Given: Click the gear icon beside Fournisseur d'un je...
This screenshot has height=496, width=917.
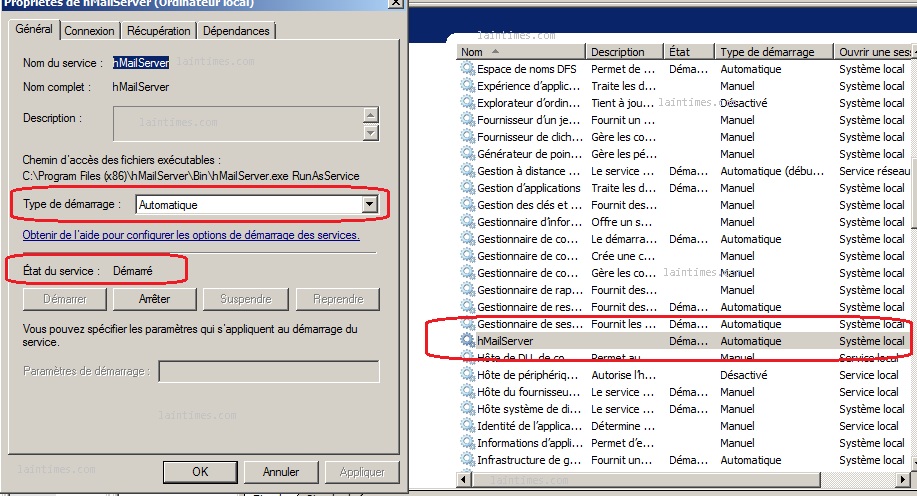Looking at the screenshot, I should tap(467, 119).
